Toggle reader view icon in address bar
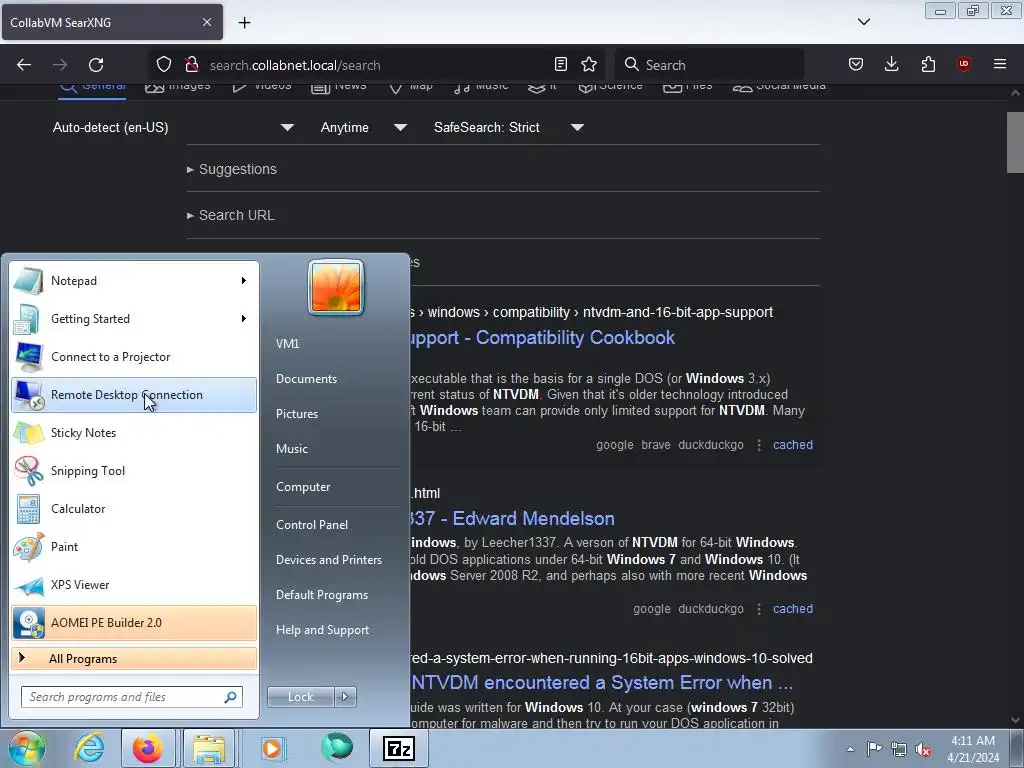The image size is (1024, 768). [560, 64]
